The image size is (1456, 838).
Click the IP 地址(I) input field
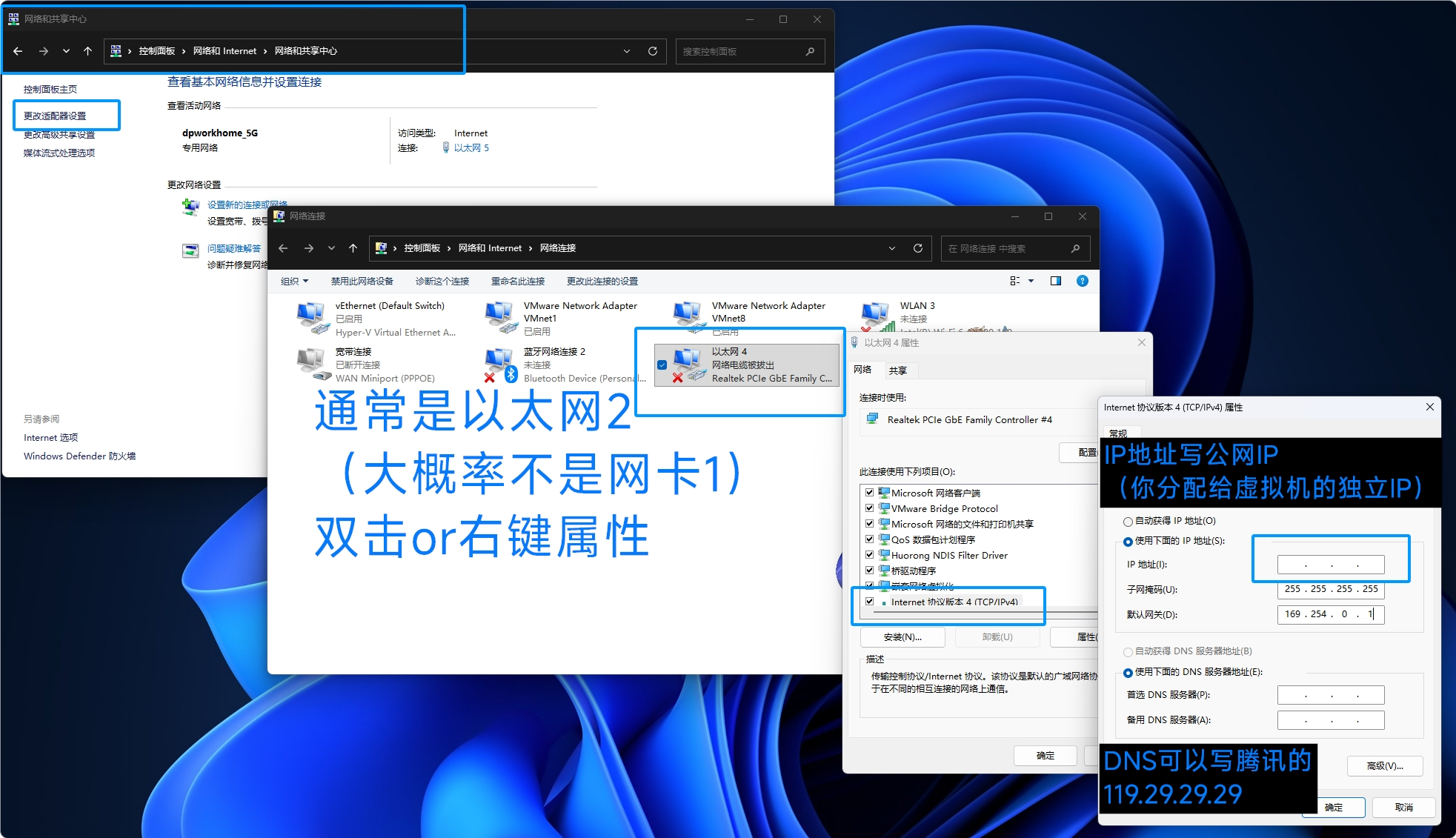[1331, 565]
